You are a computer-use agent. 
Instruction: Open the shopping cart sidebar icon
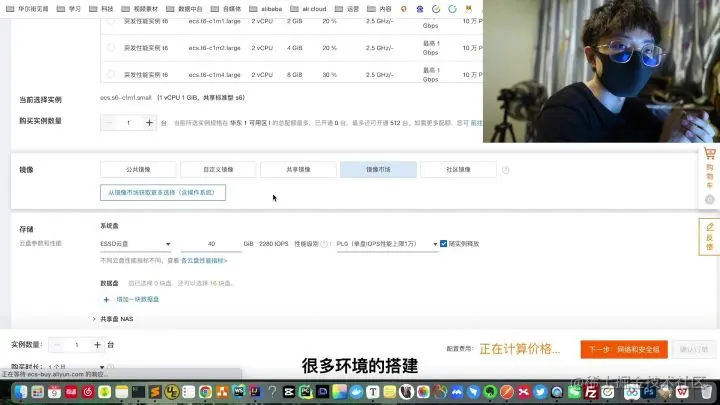coord(709,153)
